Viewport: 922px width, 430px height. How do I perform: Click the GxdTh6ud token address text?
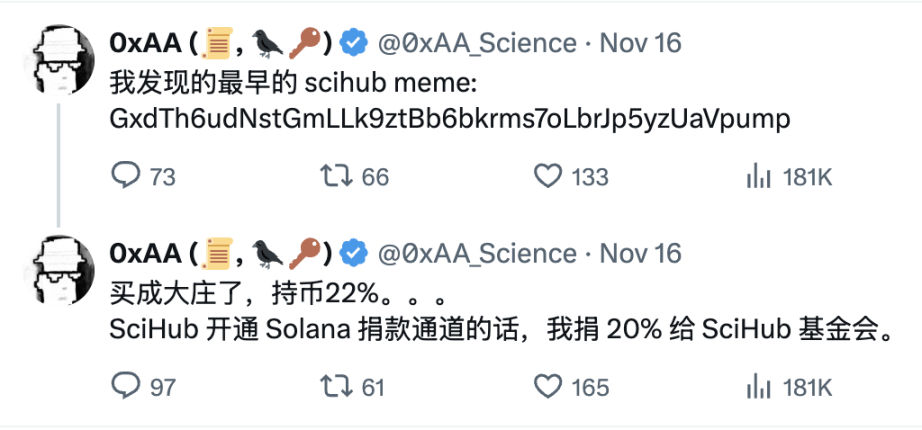[x=449, y=119]
